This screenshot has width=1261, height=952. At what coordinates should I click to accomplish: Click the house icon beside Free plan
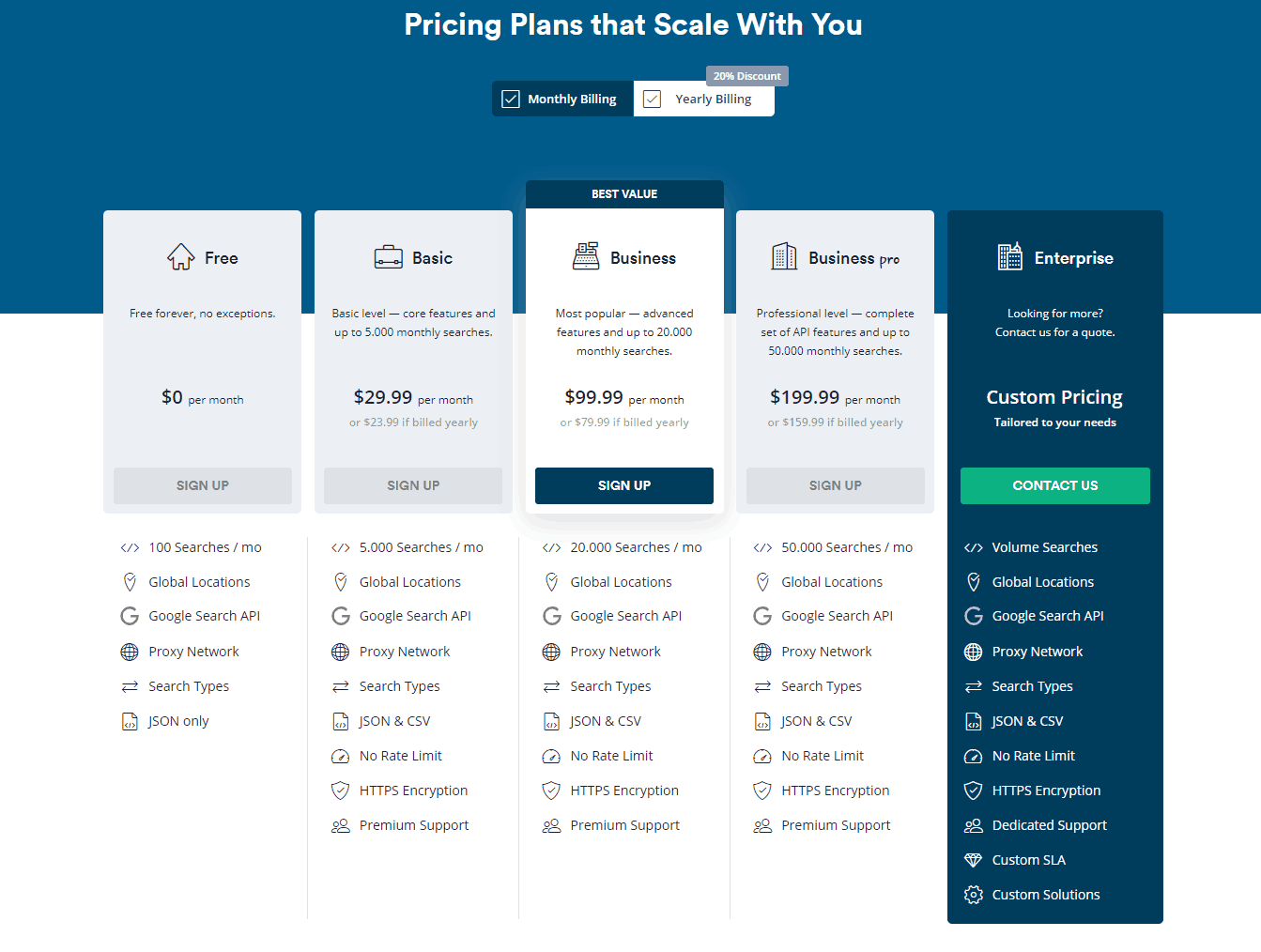180,257
